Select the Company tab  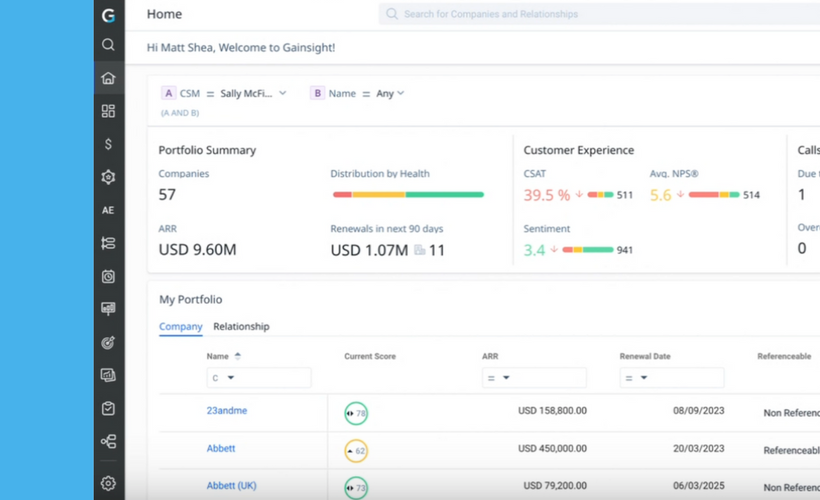pos(180,327)
